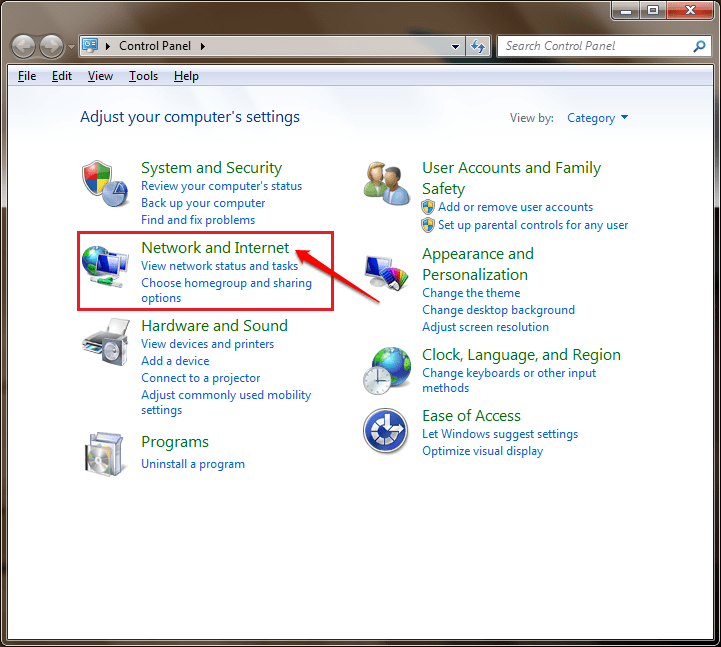
Task: Open the Help menu
Action: coord(186,76)
